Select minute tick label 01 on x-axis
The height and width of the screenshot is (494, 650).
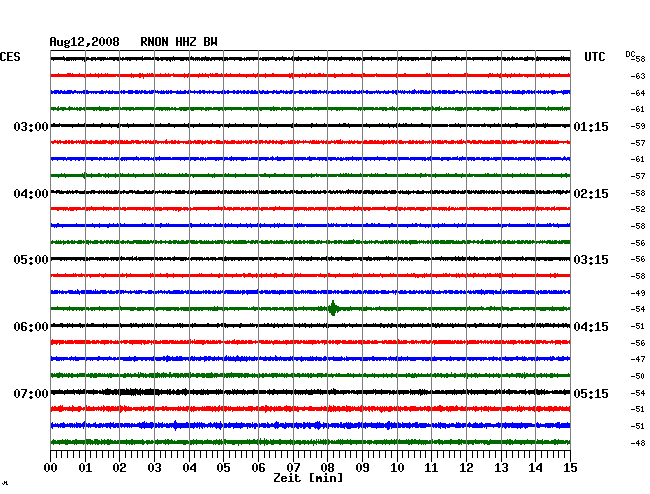[85, 467]
